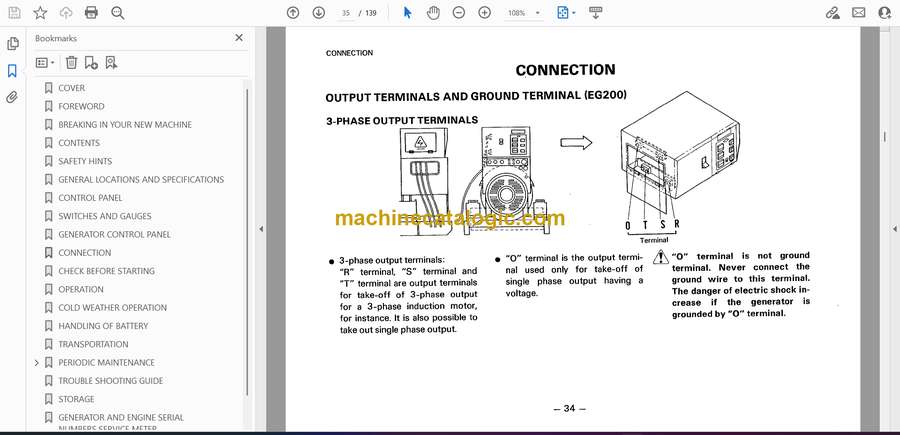The image size is (900, 435).
Task: Click the bookmarks panel vertical scrollbar
Action: pos(247,241)
